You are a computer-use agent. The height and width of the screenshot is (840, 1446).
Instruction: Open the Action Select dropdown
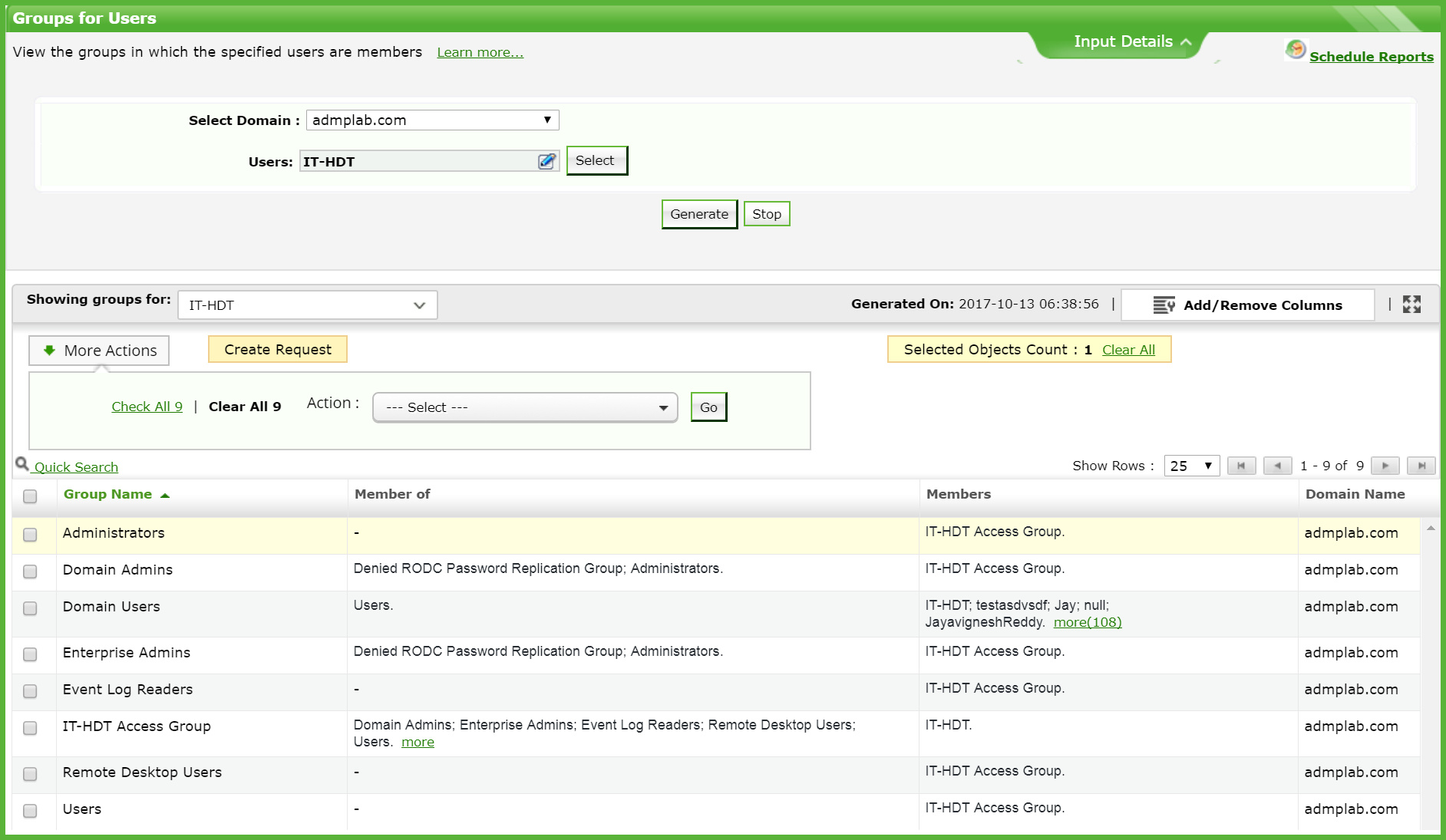[524, 407]
